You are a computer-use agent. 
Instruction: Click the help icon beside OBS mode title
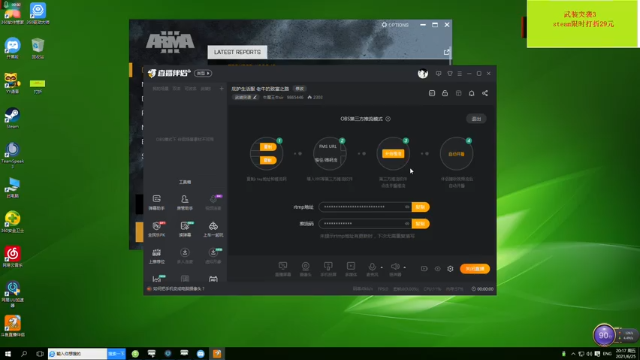tap(388, 119)
